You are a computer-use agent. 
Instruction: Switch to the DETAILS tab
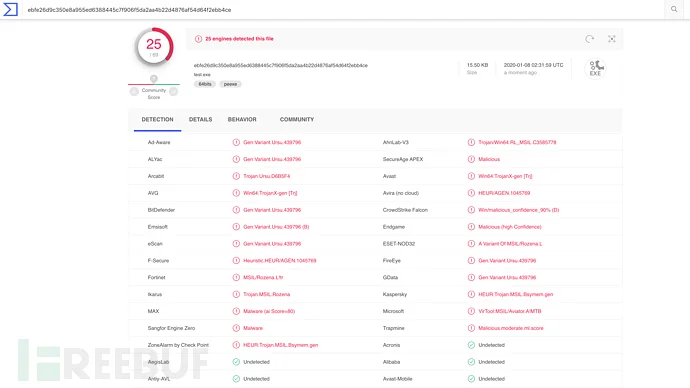[x=200, y=120]
